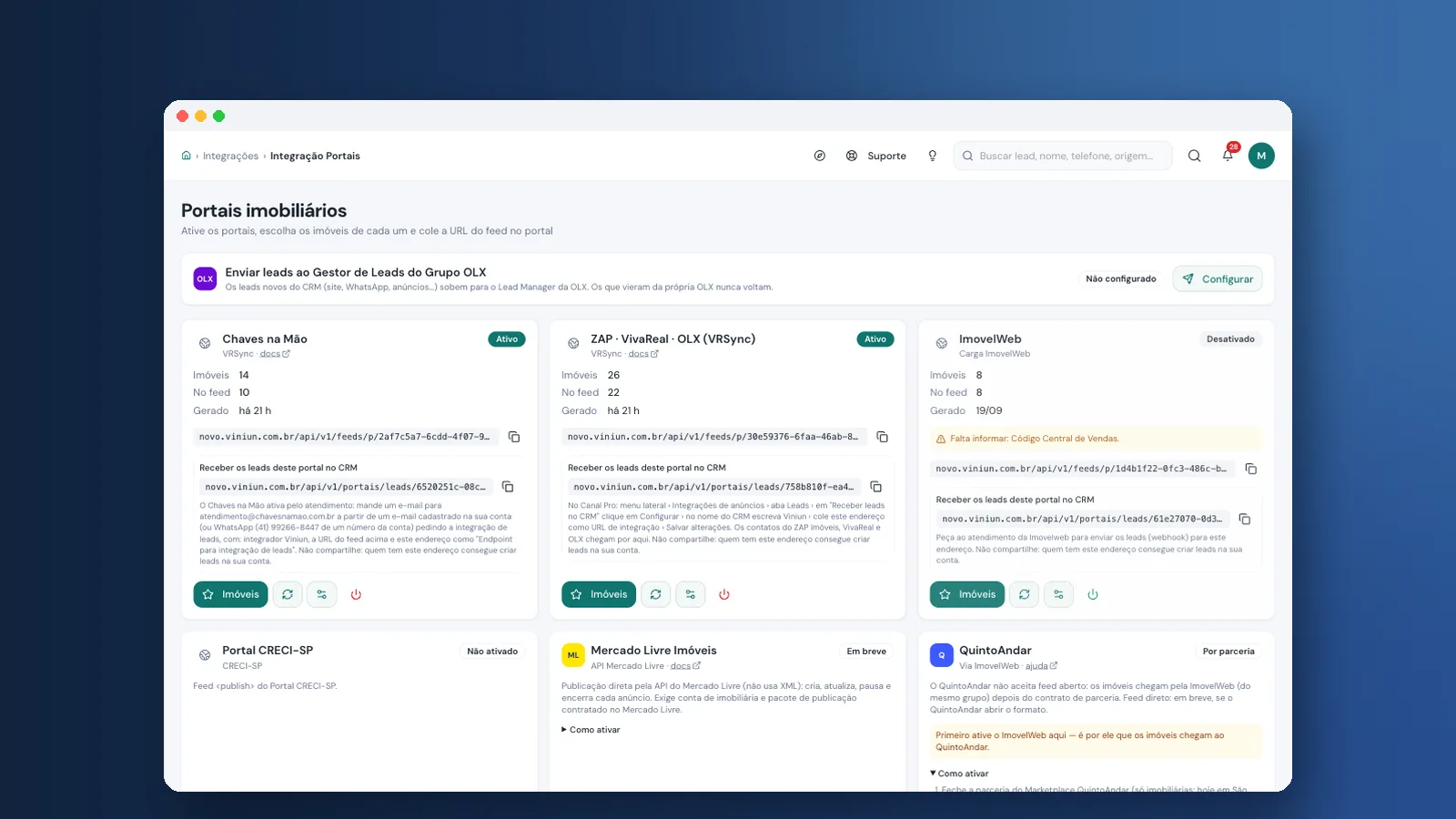Open the compass icon in the top bar
The height and width of the screenshot is (819, 1456).
(x=820, y=156)
